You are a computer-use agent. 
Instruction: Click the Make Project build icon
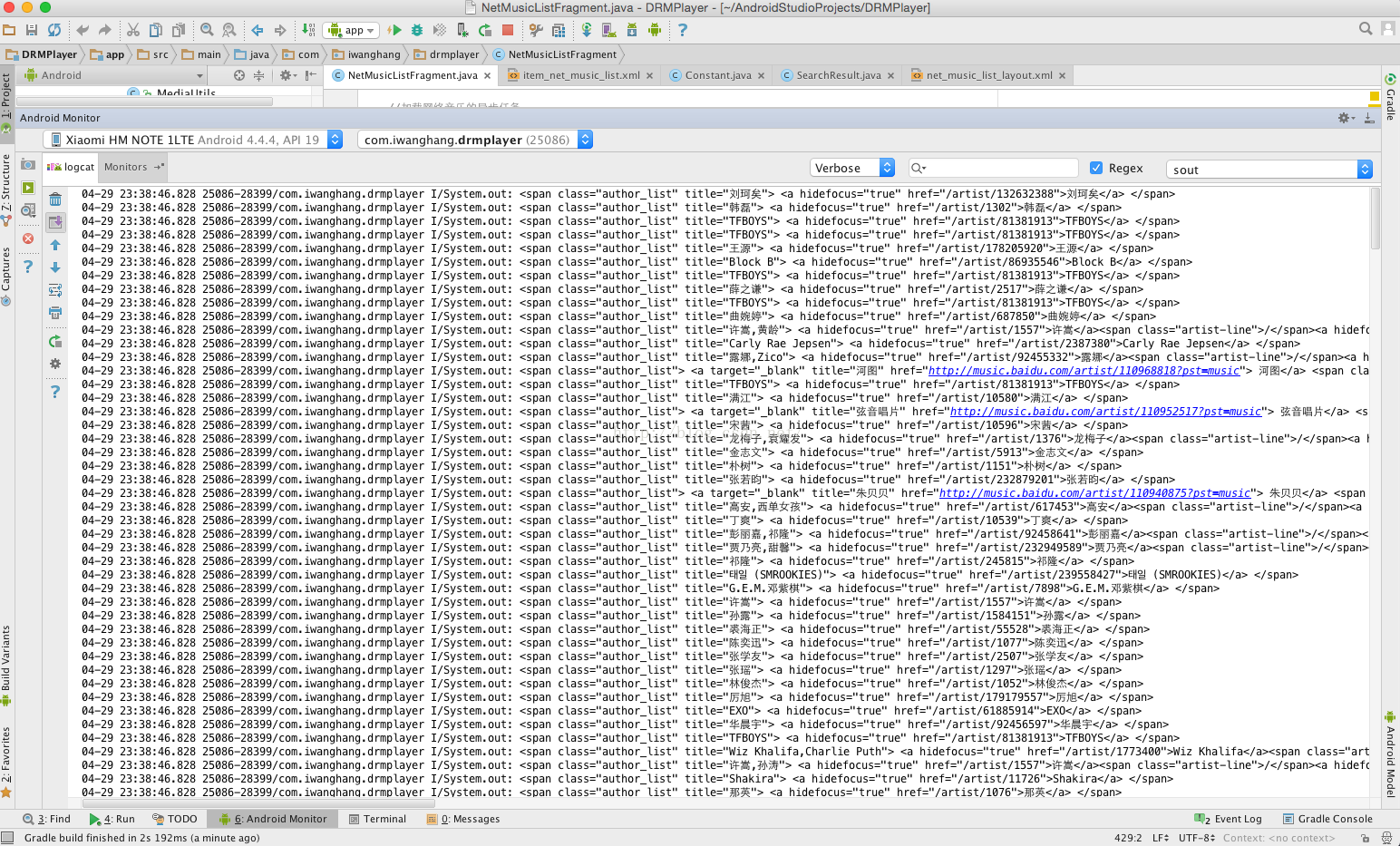point(307,30)
